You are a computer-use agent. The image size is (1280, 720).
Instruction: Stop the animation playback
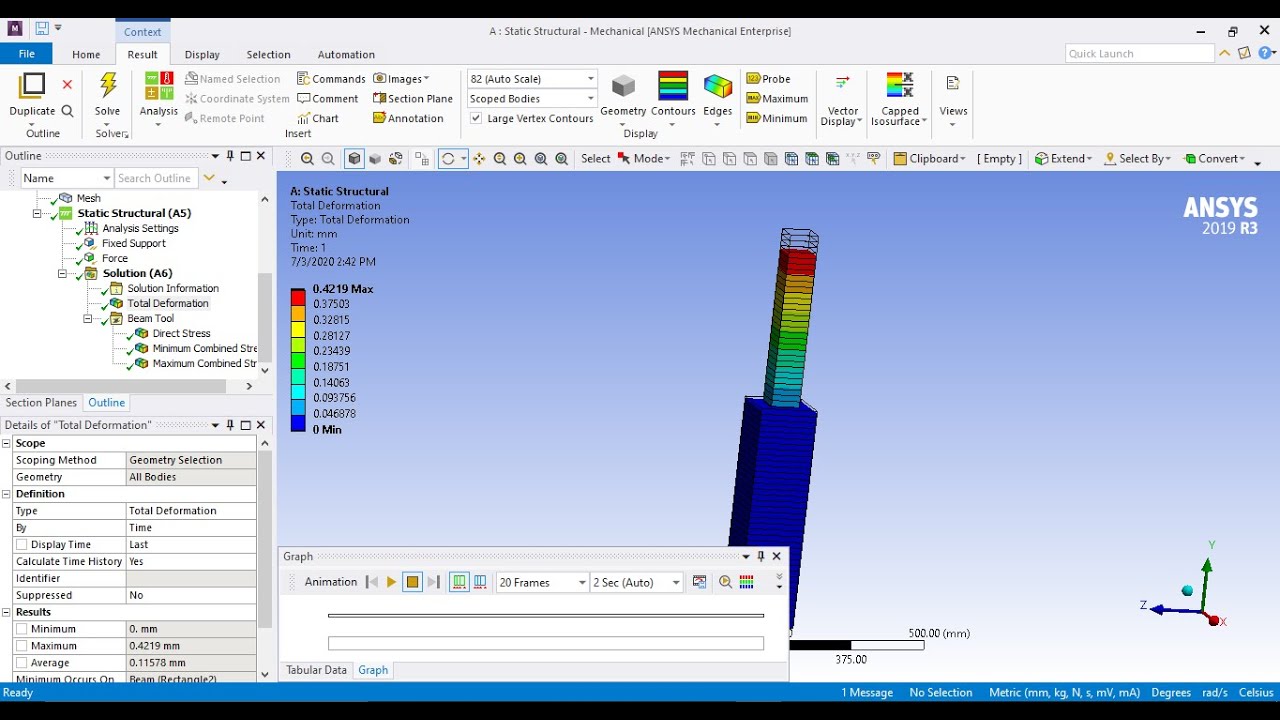pos(412,582)
